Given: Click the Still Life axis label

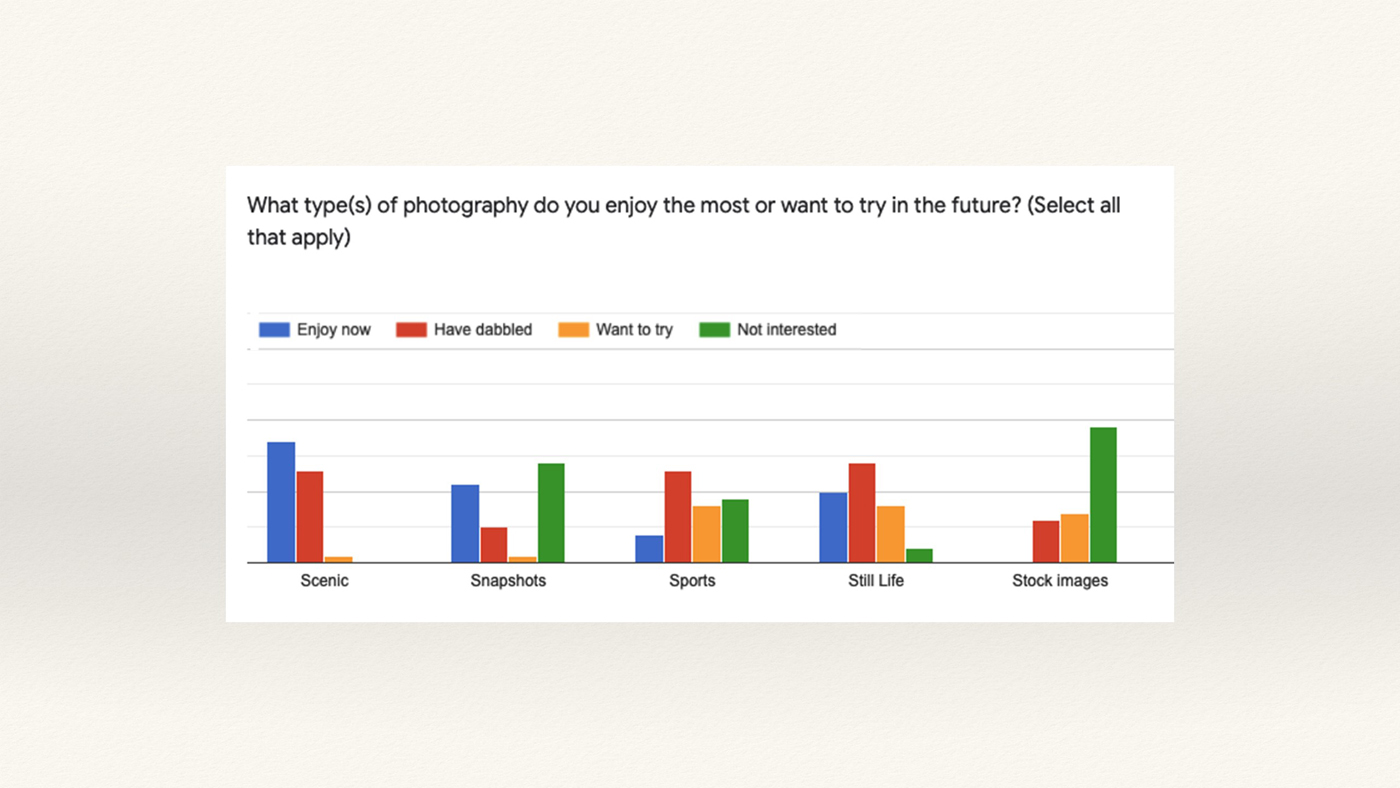Looking at the screenshot, I should [875, 581].
